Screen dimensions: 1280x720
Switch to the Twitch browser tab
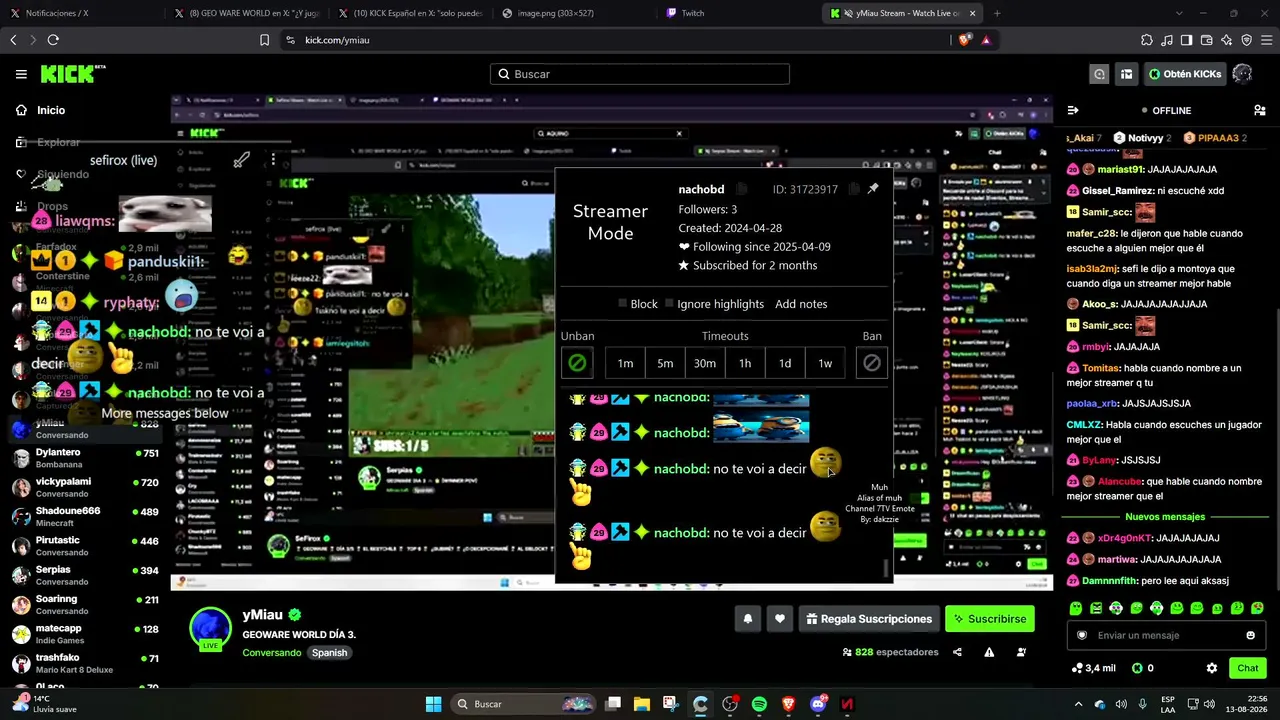[x=740, y=13]
